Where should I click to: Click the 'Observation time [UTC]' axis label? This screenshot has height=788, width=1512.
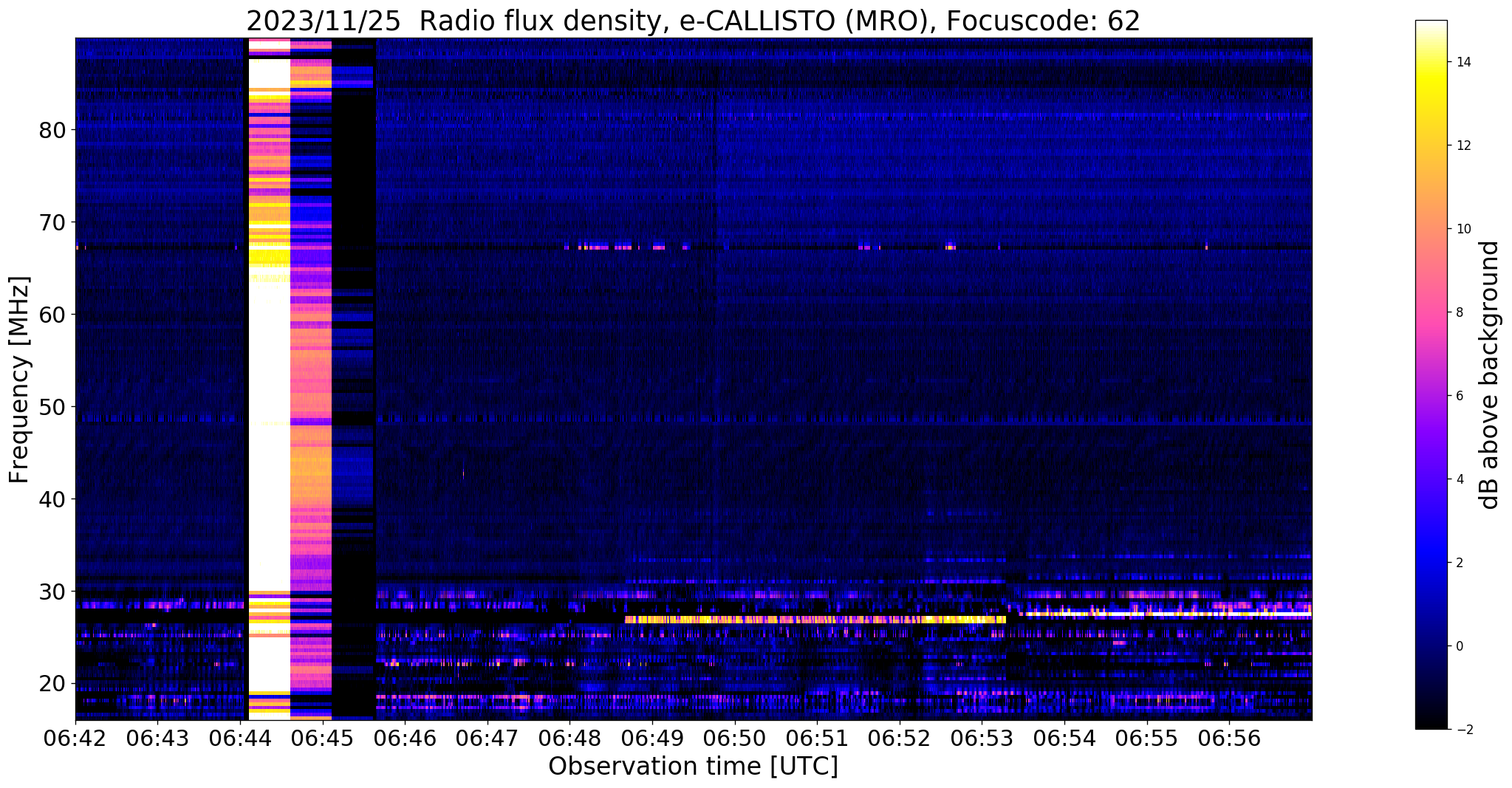click(x=693, y=767)
